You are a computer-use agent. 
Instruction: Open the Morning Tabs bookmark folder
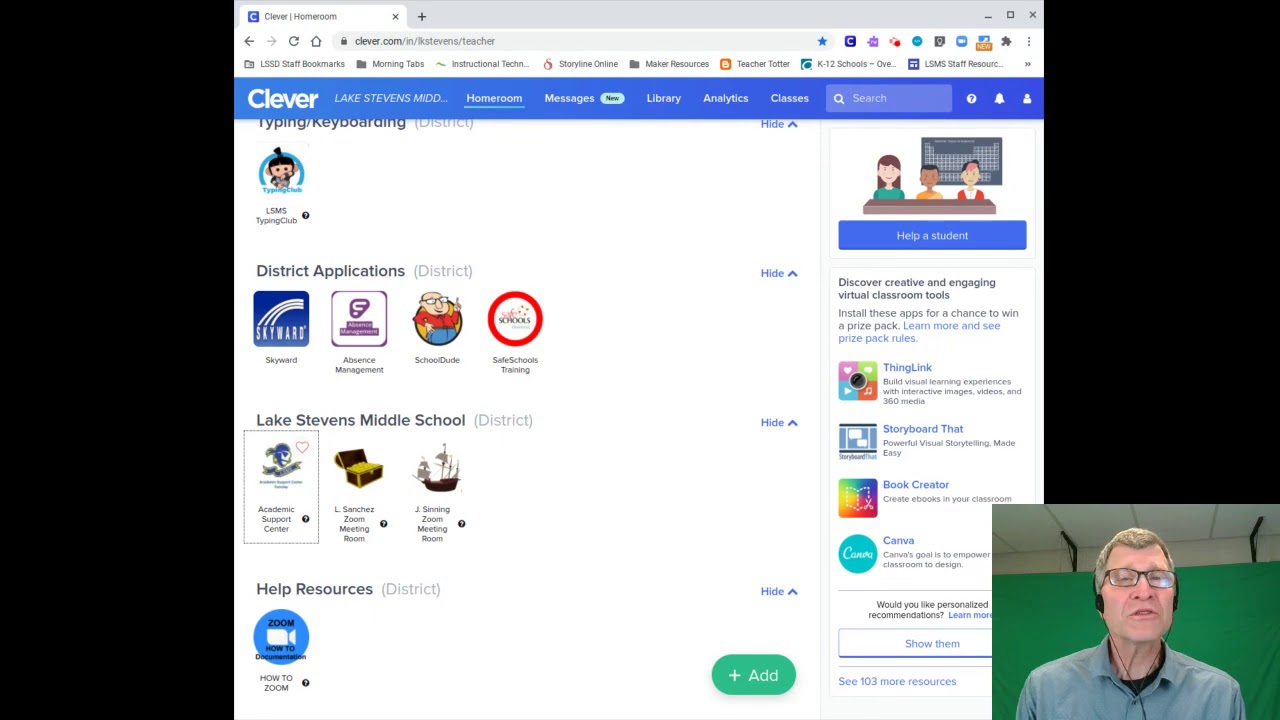pos(390,64)
